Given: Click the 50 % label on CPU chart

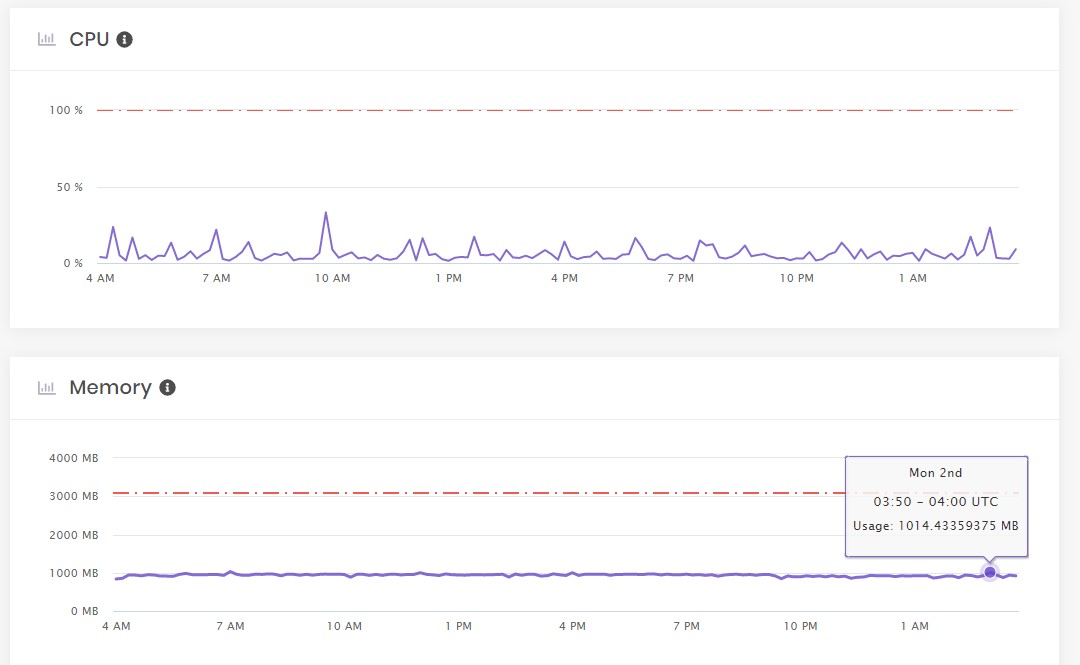Looking at the screenshot, I should (70, 187).
